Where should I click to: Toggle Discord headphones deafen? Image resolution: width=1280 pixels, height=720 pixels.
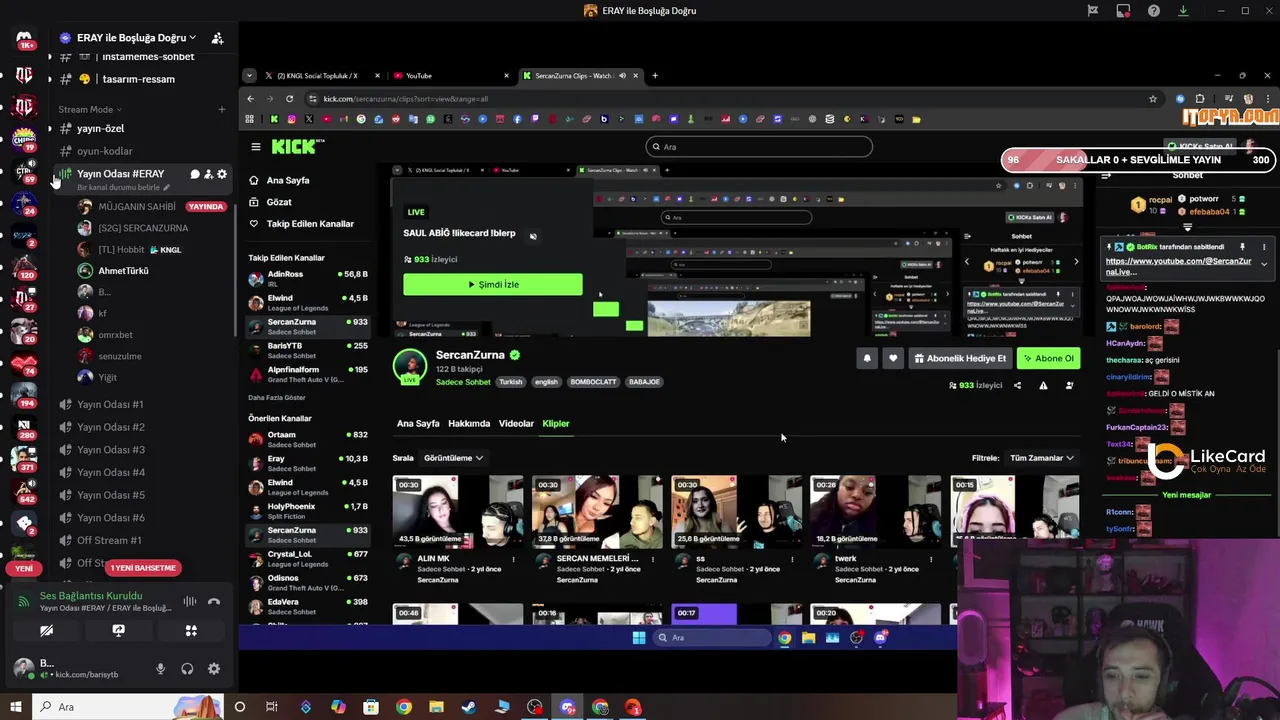pos(187,669)
